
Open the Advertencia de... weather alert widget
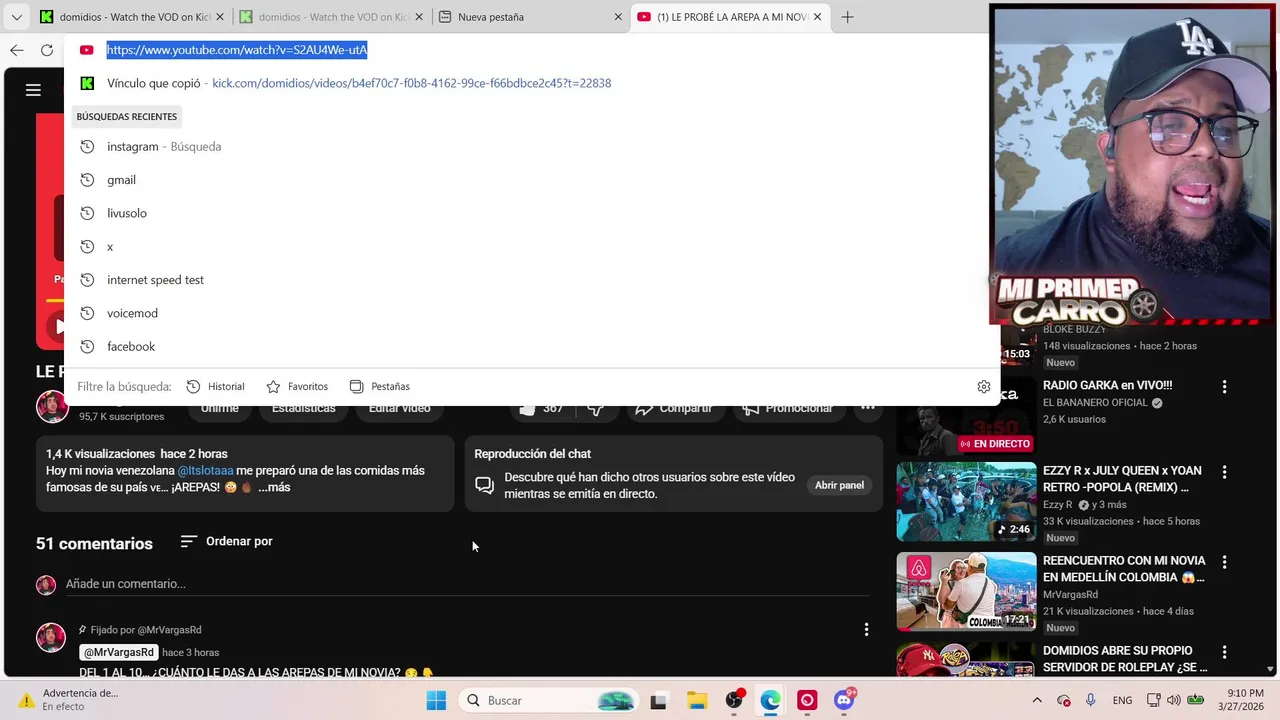coord(70,700)
